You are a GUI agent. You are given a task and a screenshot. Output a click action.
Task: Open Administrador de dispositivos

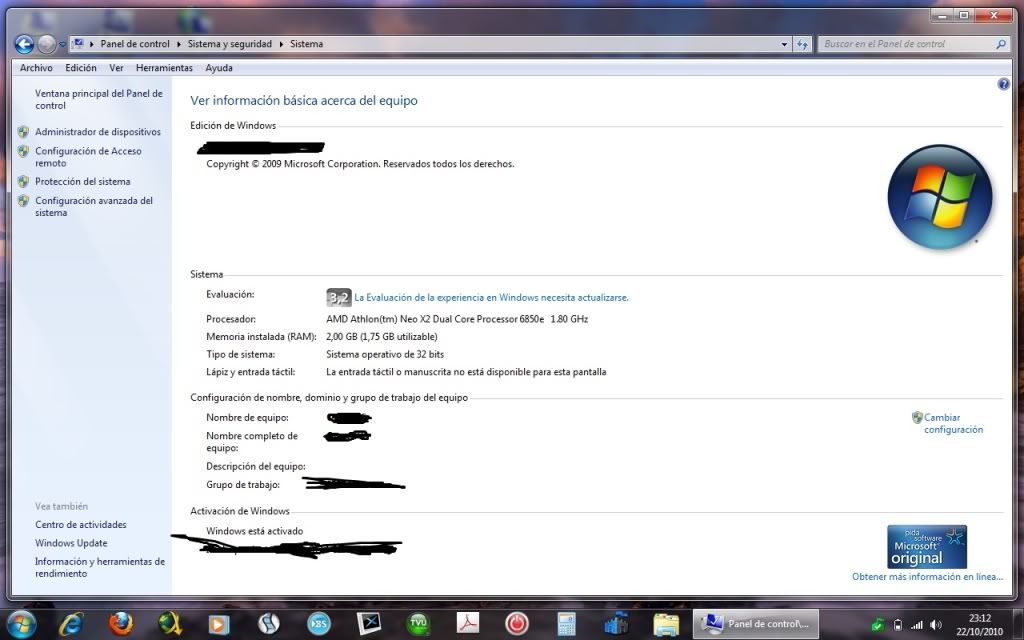pyautogui.click(x=98, y=132)
